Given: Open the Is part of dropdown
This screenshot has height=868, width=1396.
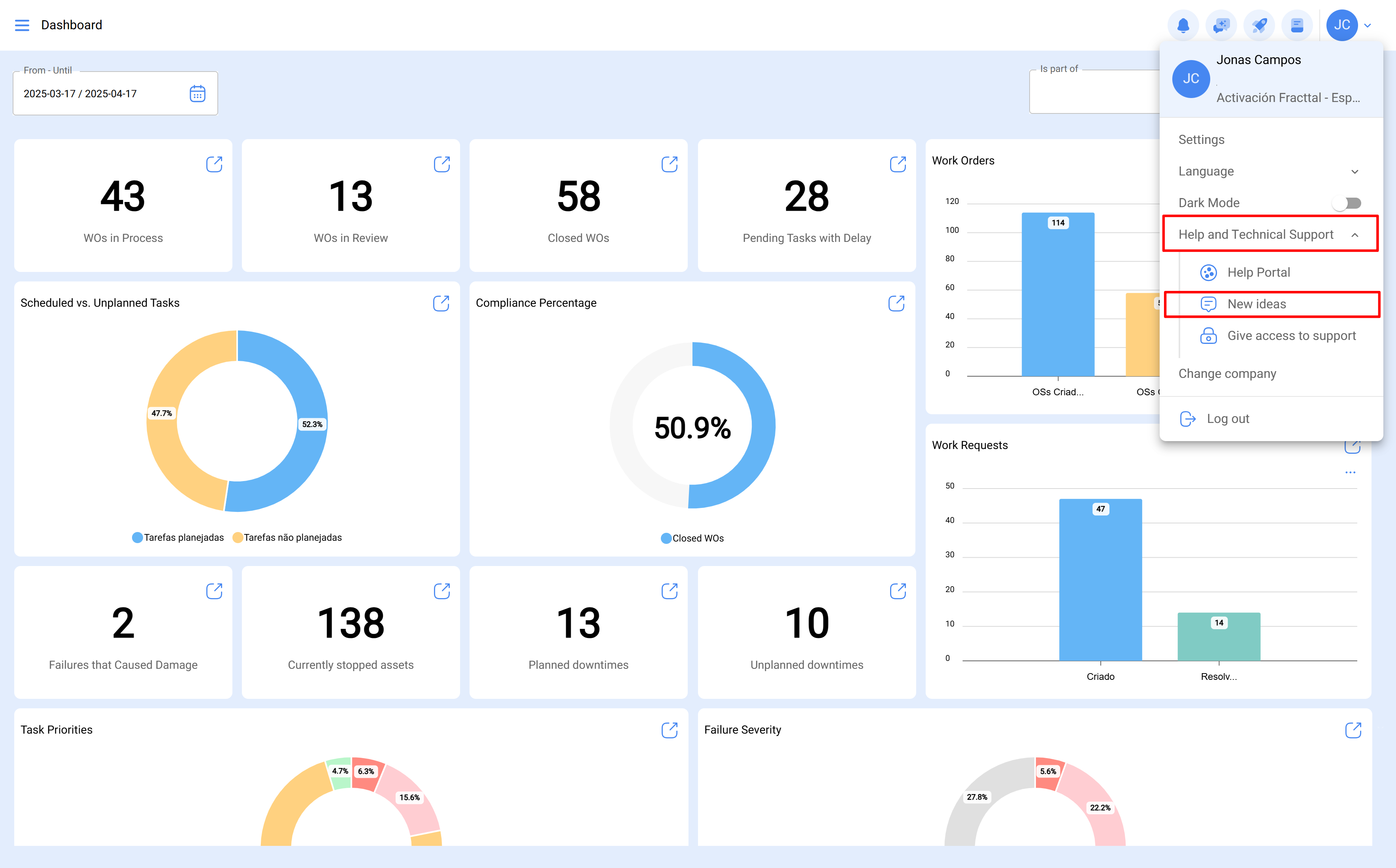Looking at the screenshot, I should click(1095, 92).
